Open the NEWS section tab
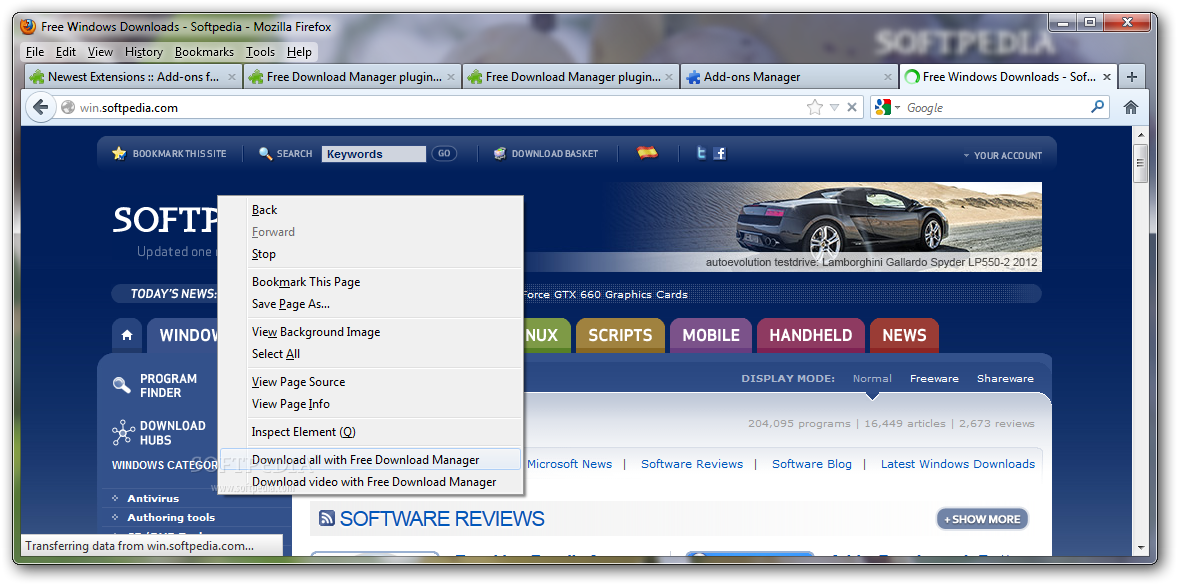Viewport: 1178px width, 585px height. [904, 335]
